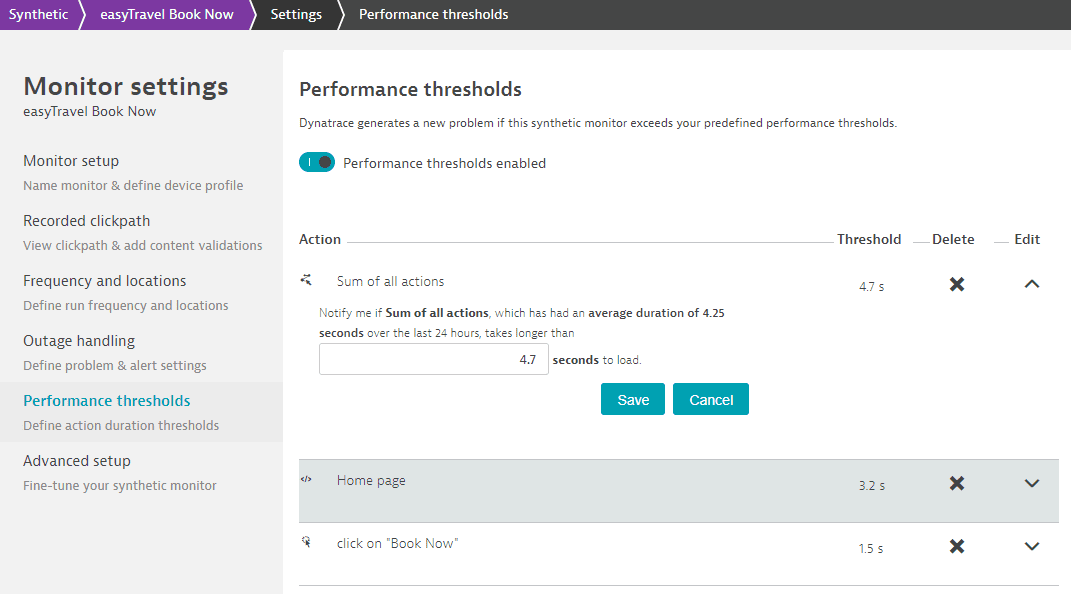Click the Home page action name
The width and height of the screenshot is (1071, 594).
(371, 481)
